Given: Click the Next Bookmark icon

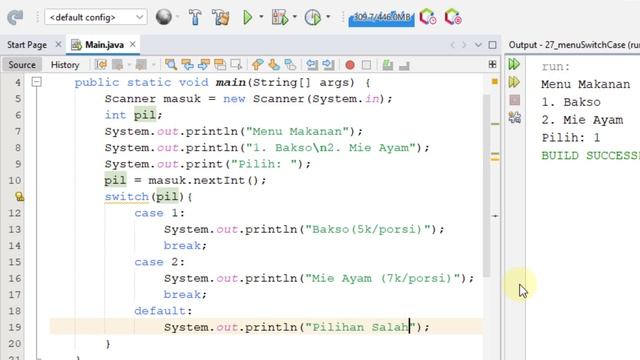Looking at the screenshot, I should [274, 64].
